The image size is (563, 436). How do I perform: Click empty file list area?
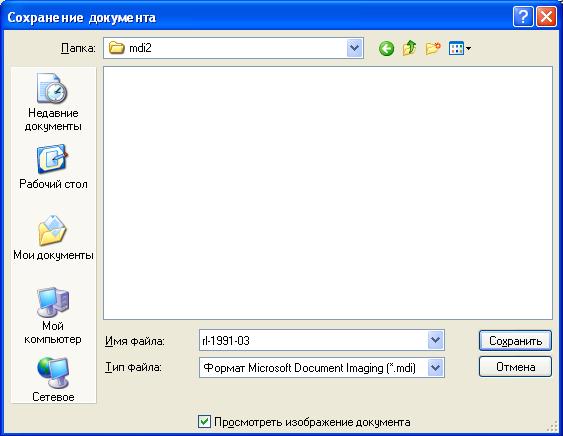click(x=327, y=193)
